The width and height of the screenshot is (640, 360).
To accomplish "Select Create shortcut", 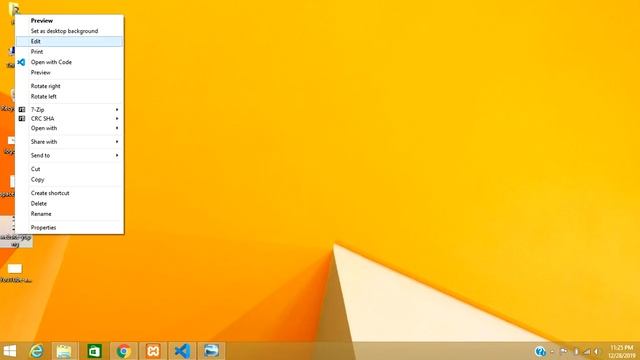I will tap(50, 193).
